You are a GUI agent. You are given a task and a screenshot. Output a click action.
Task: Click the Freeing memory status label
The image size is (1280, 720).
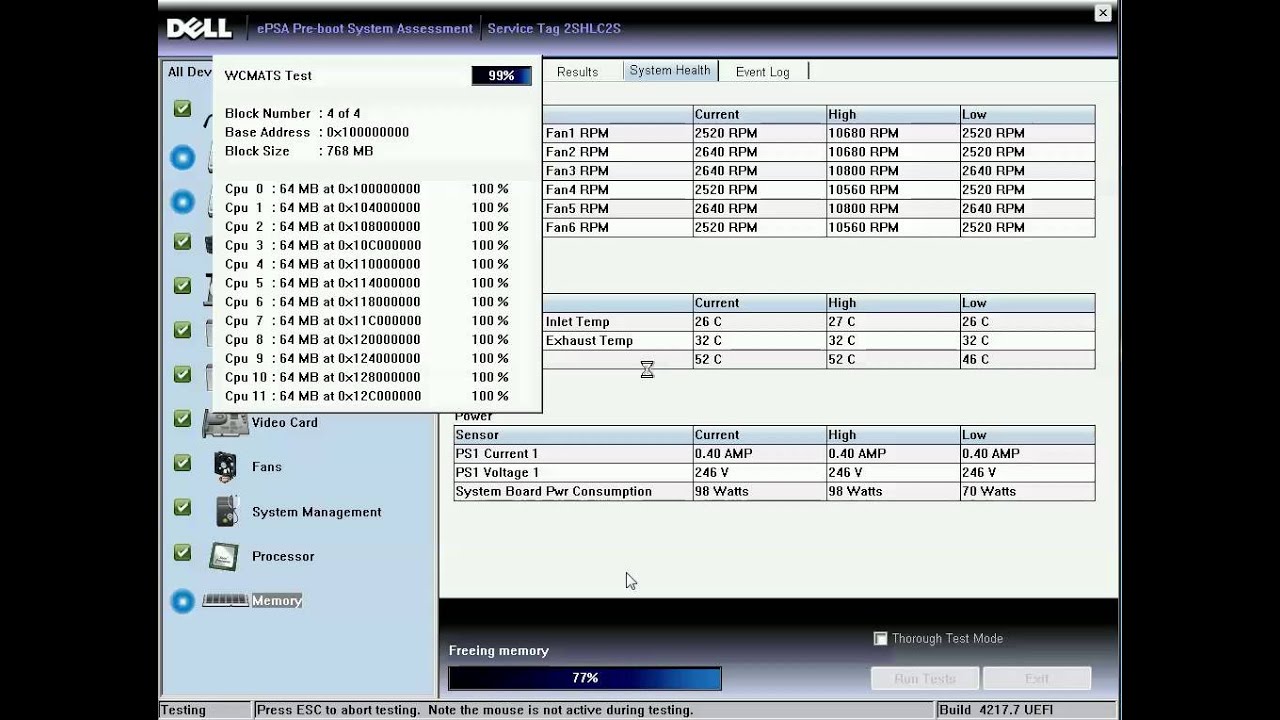point(499,651)
